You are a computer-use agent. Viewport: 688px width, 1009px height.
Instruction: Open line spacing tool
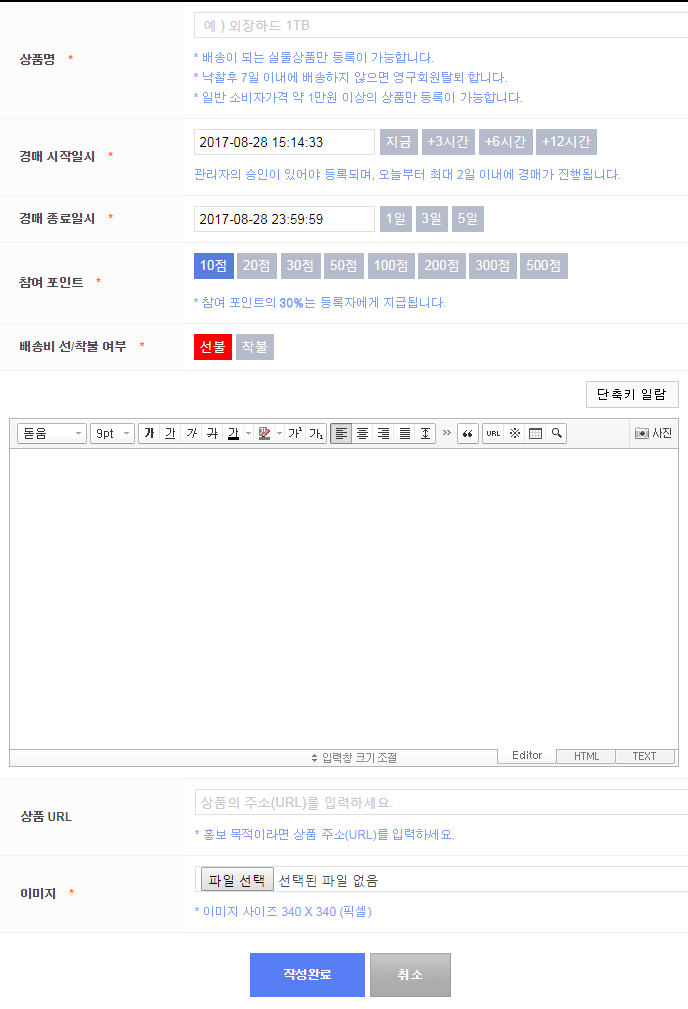tap(425, 434)
